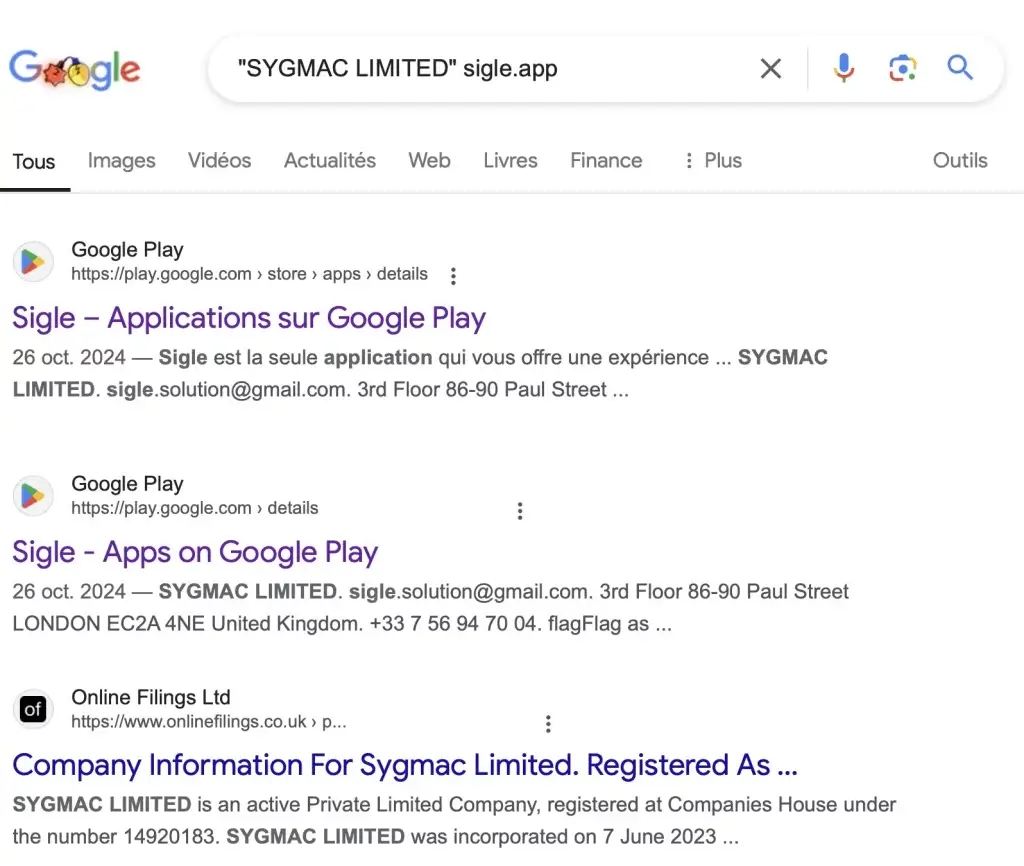This screenshot has height=866, width=1024.
Task: Click the play.google.com › store › apps › details URL
Action: click(x=249, y=274)
